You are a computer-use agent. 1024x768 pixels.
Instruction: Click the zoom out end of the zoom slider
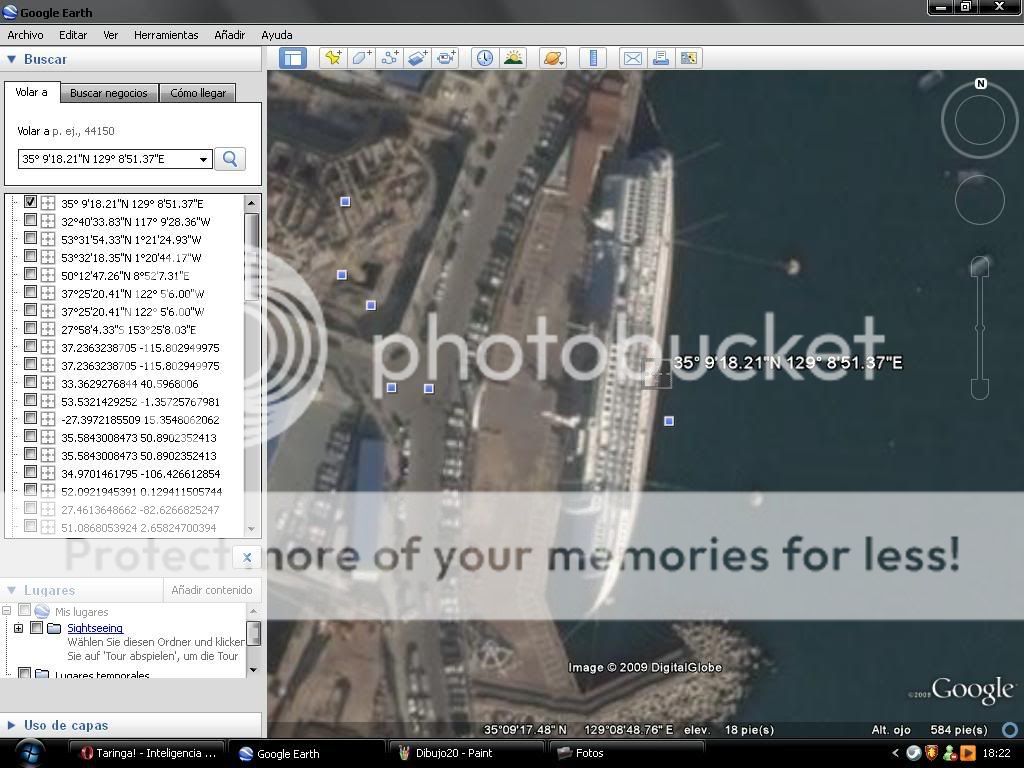980,390
